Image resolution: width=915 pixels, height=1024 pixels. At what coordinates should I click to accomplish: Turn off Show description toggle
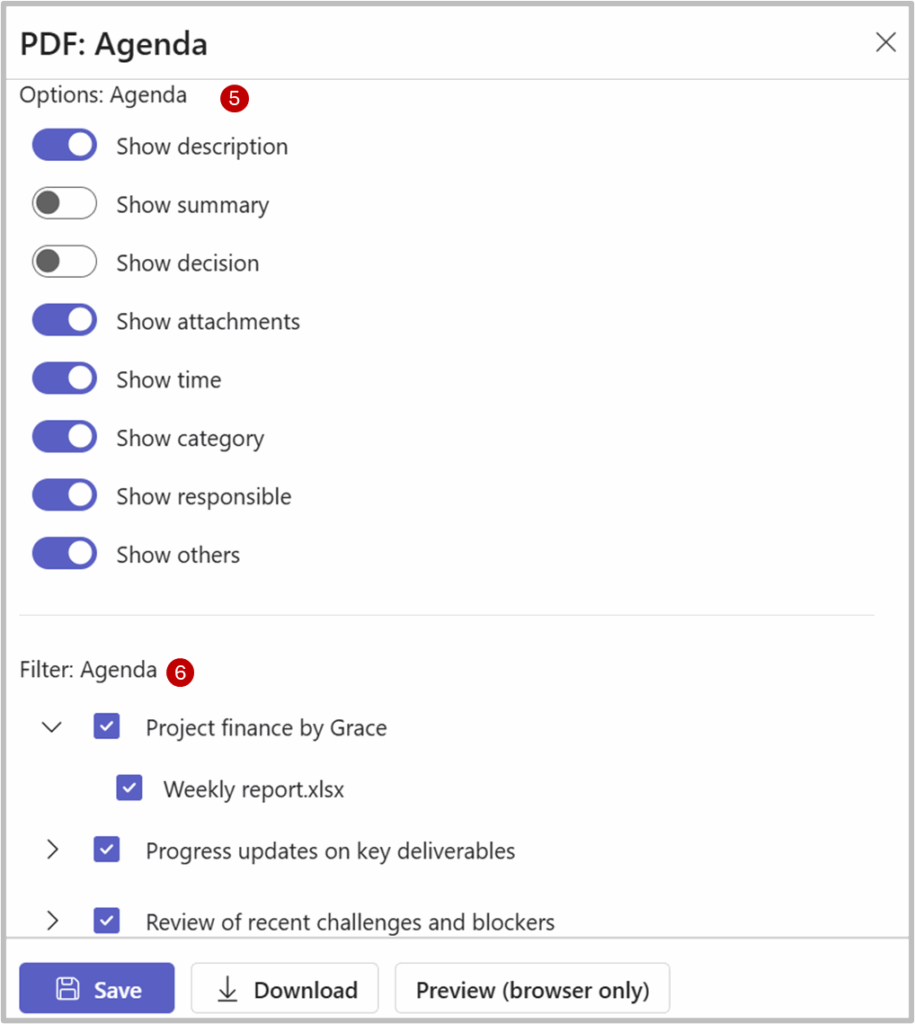64,146
